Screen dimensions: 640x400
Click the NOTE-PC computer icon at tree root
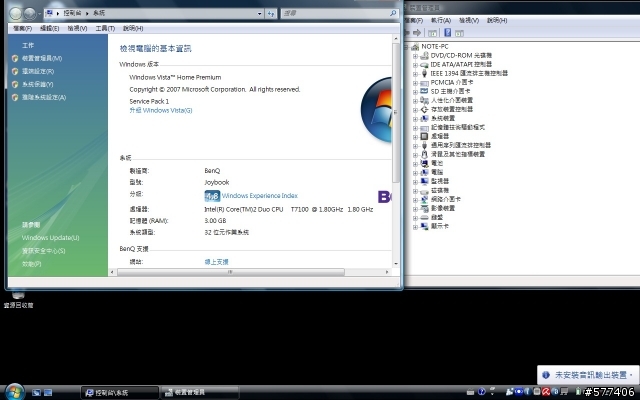coord(415,47)
